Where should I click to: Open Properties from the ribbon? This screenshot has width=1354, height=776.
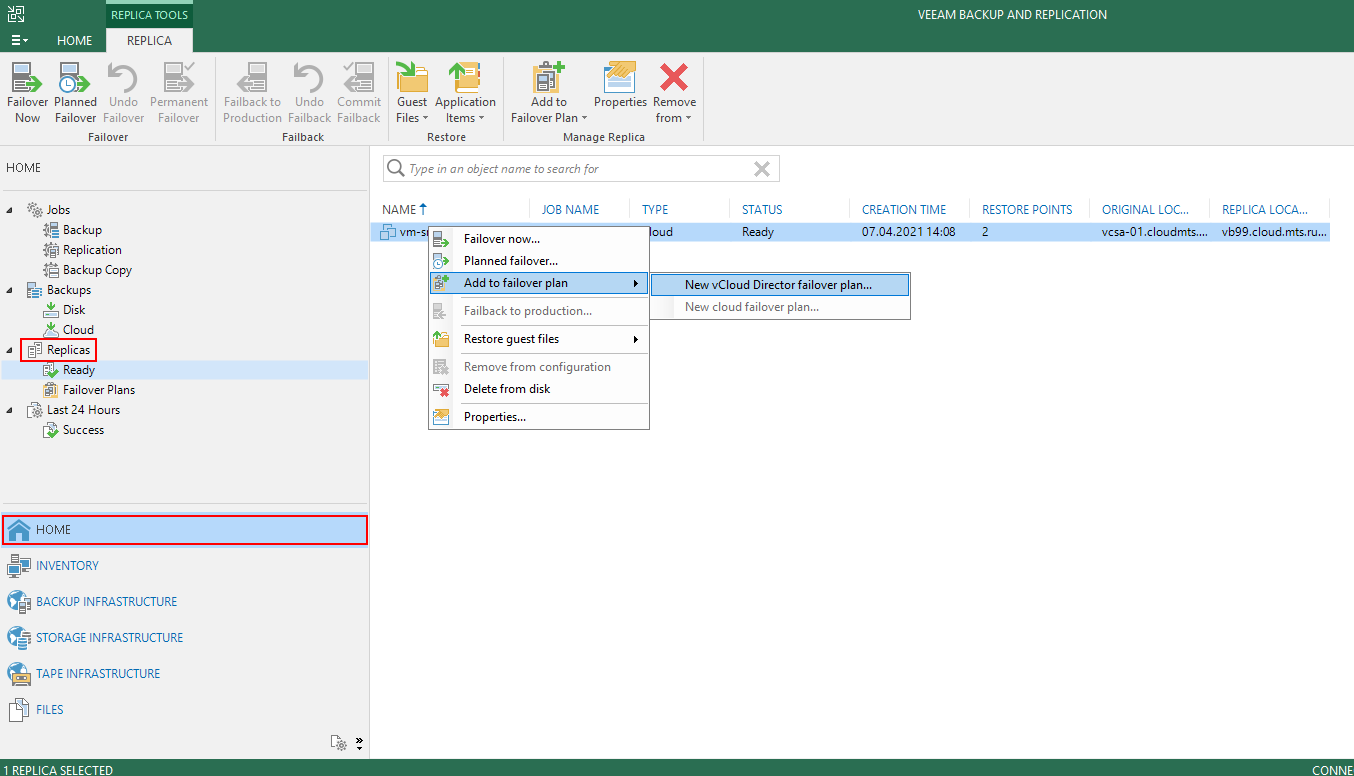pos(620,79)
